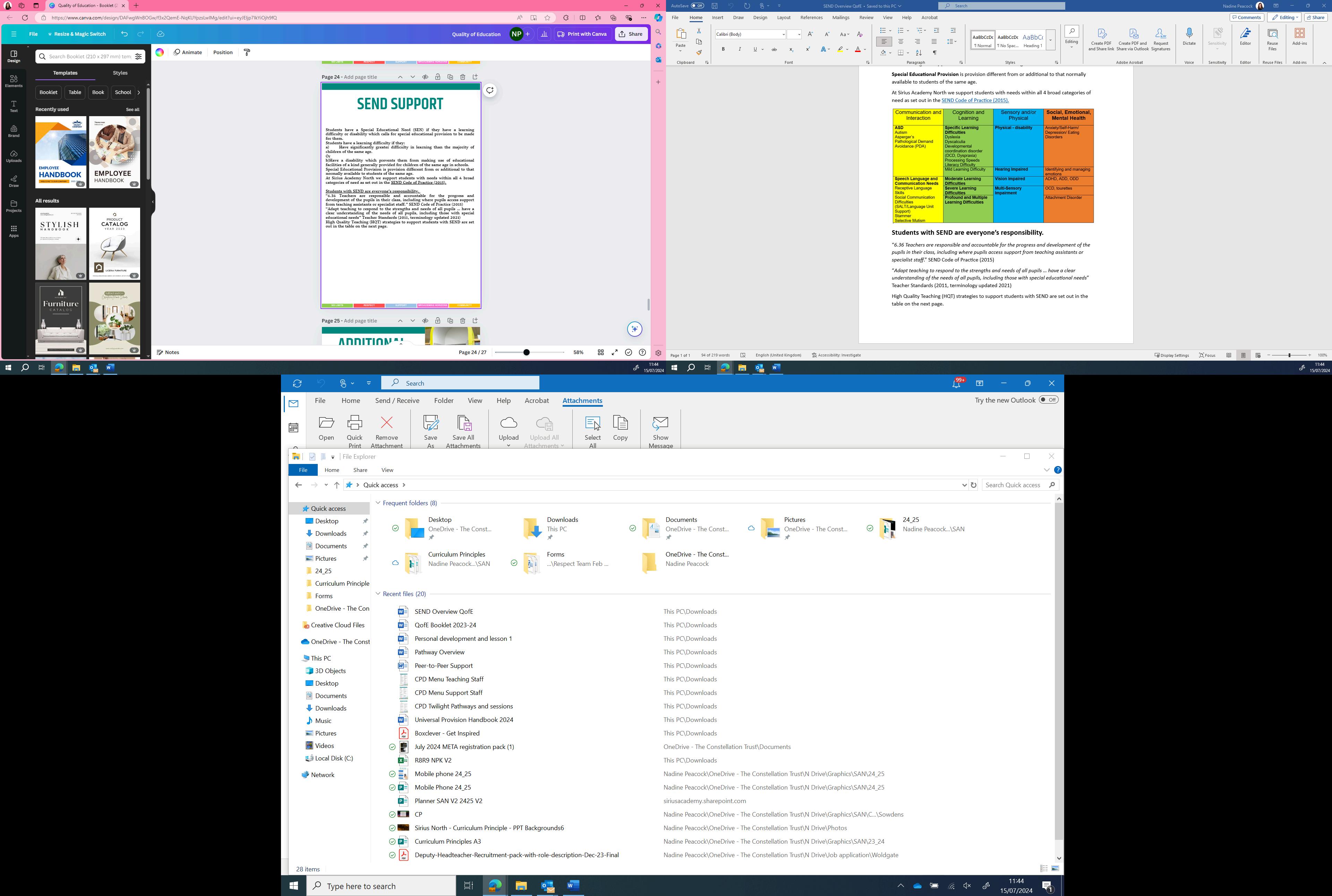Image resolution: width=1332 pixels, height=896 pixels.
Task: Open the font name dropdown in Word
Action: (x=783, y=34)
